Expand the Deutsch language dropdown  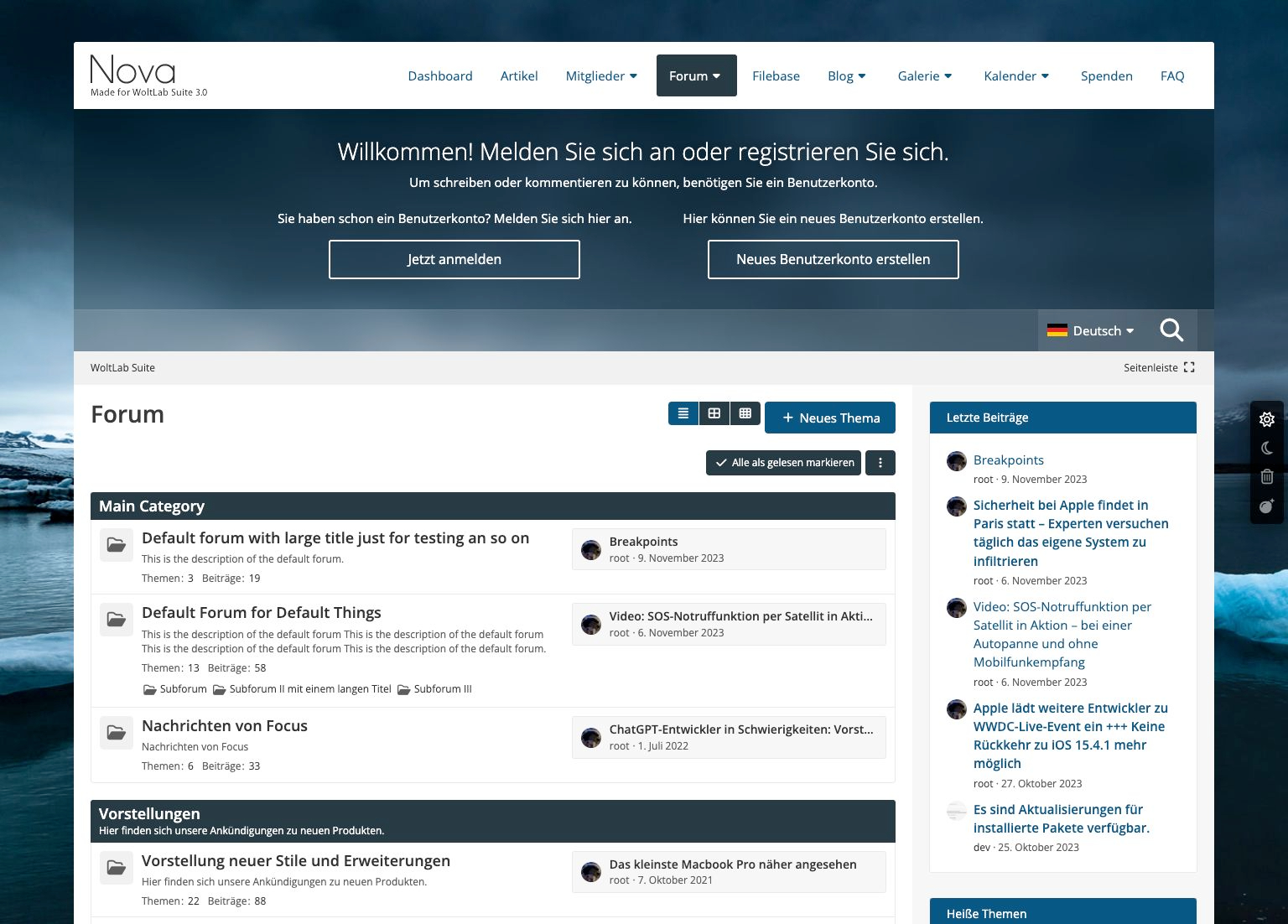(1090, 331)
